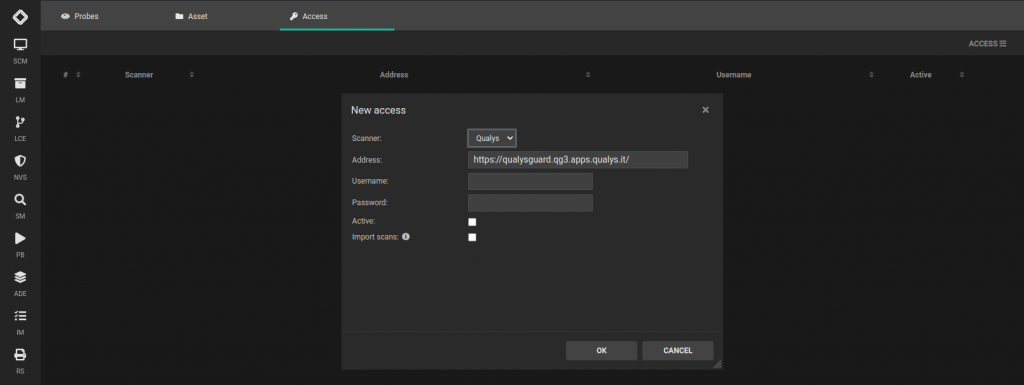1024x385 pixels.
Task: Sort by Username column arrows
Action: [x=871, y=75]
